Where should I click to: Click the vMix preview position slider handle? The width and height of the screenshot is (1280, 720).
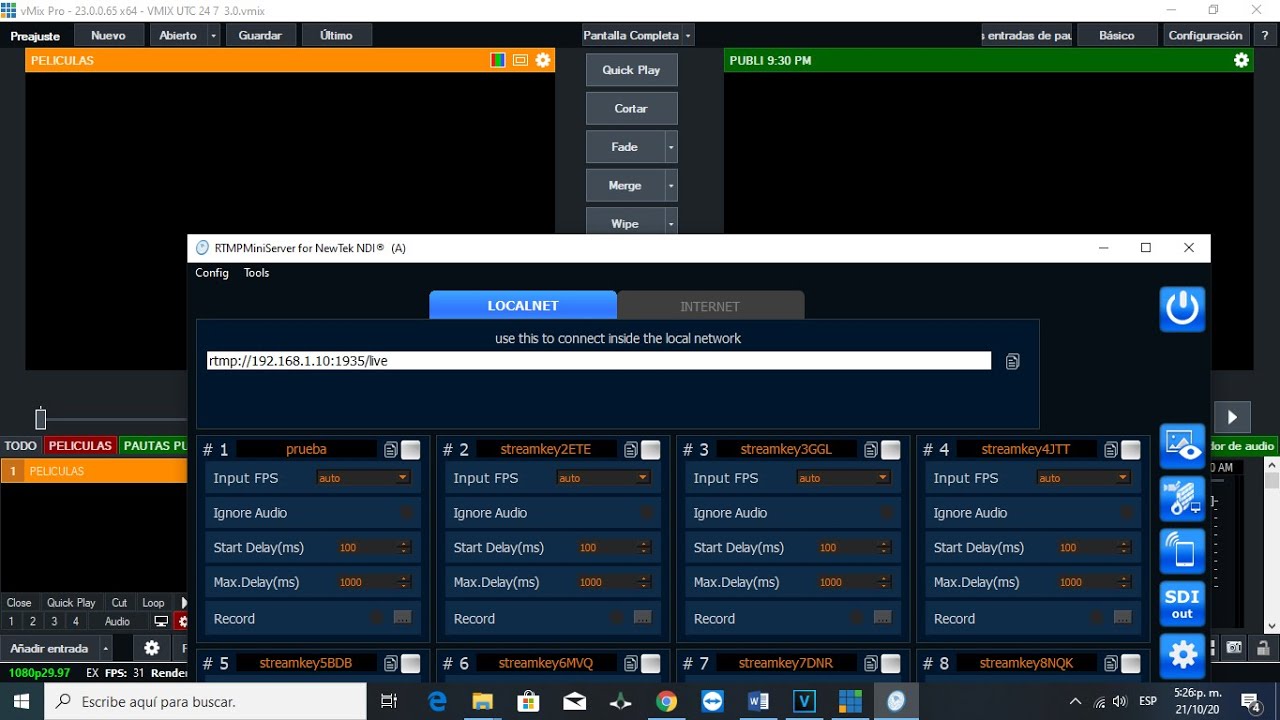pyautogui.click(x=41, y=418)
